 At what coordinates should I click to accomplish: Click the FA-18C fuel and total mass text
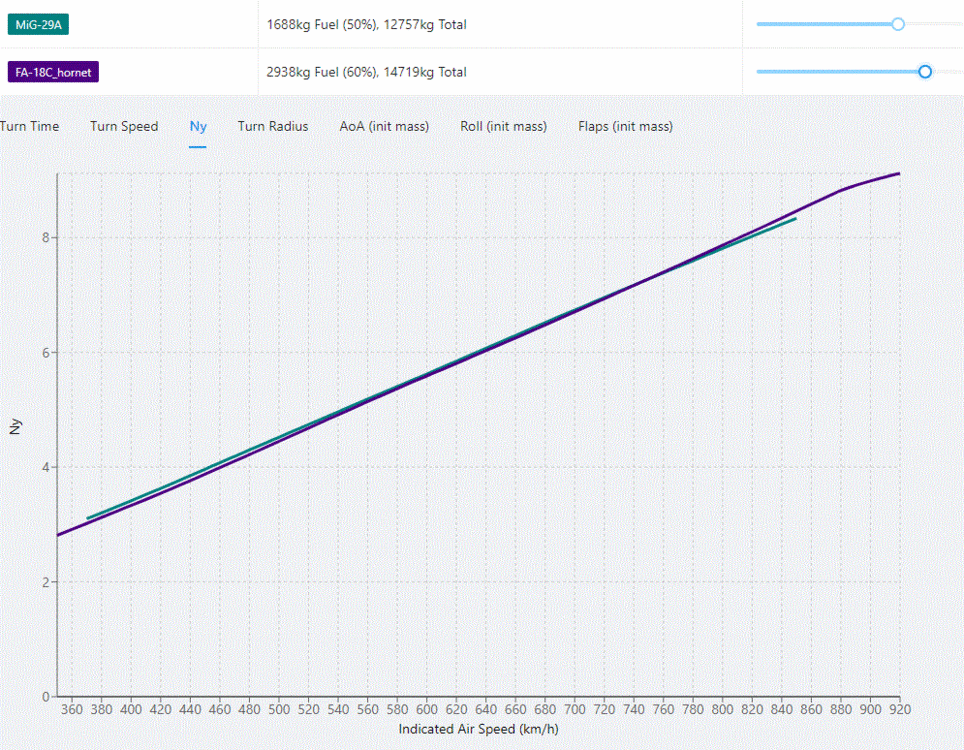tap(366, 72)
